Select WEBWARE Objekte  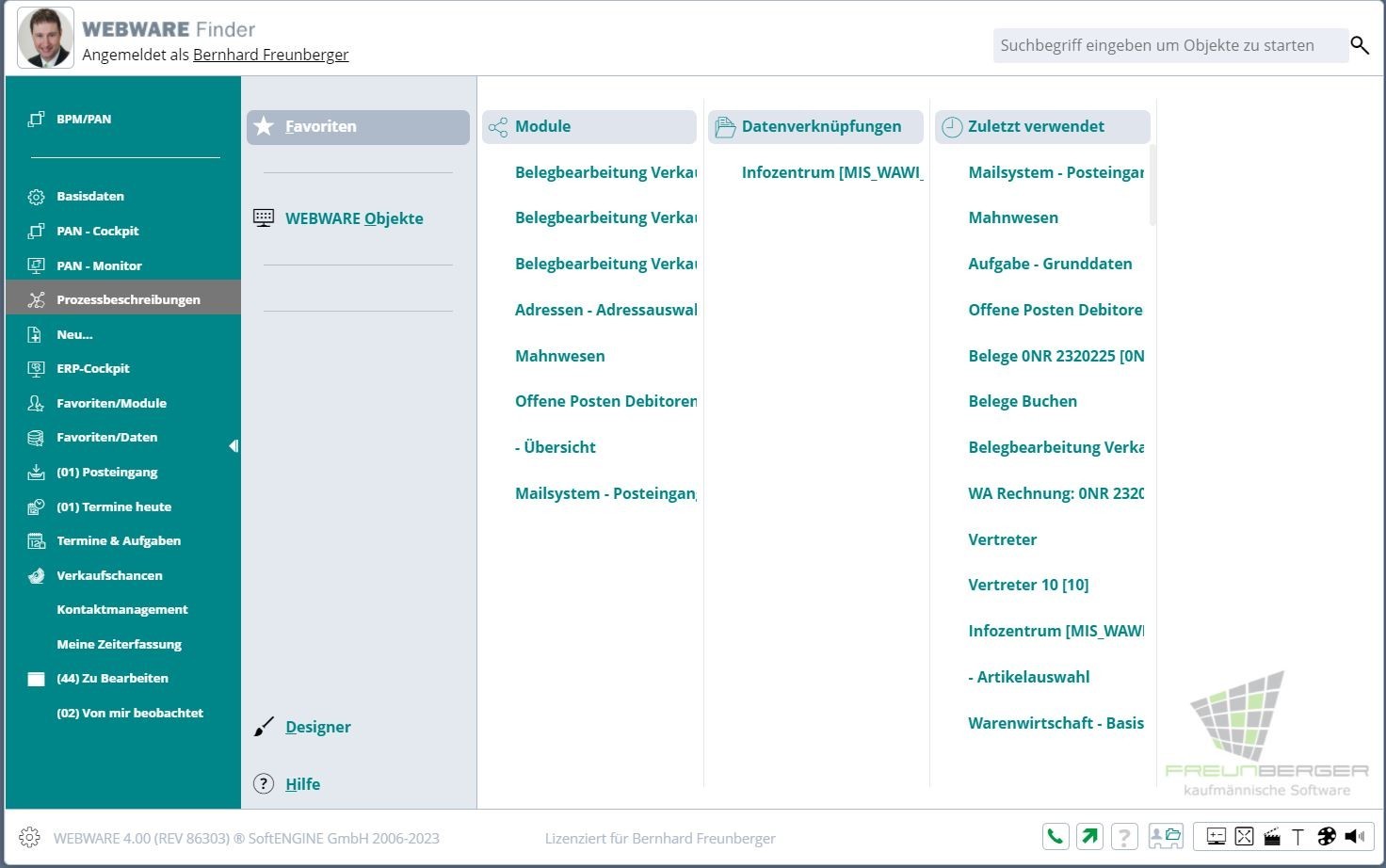354,218
